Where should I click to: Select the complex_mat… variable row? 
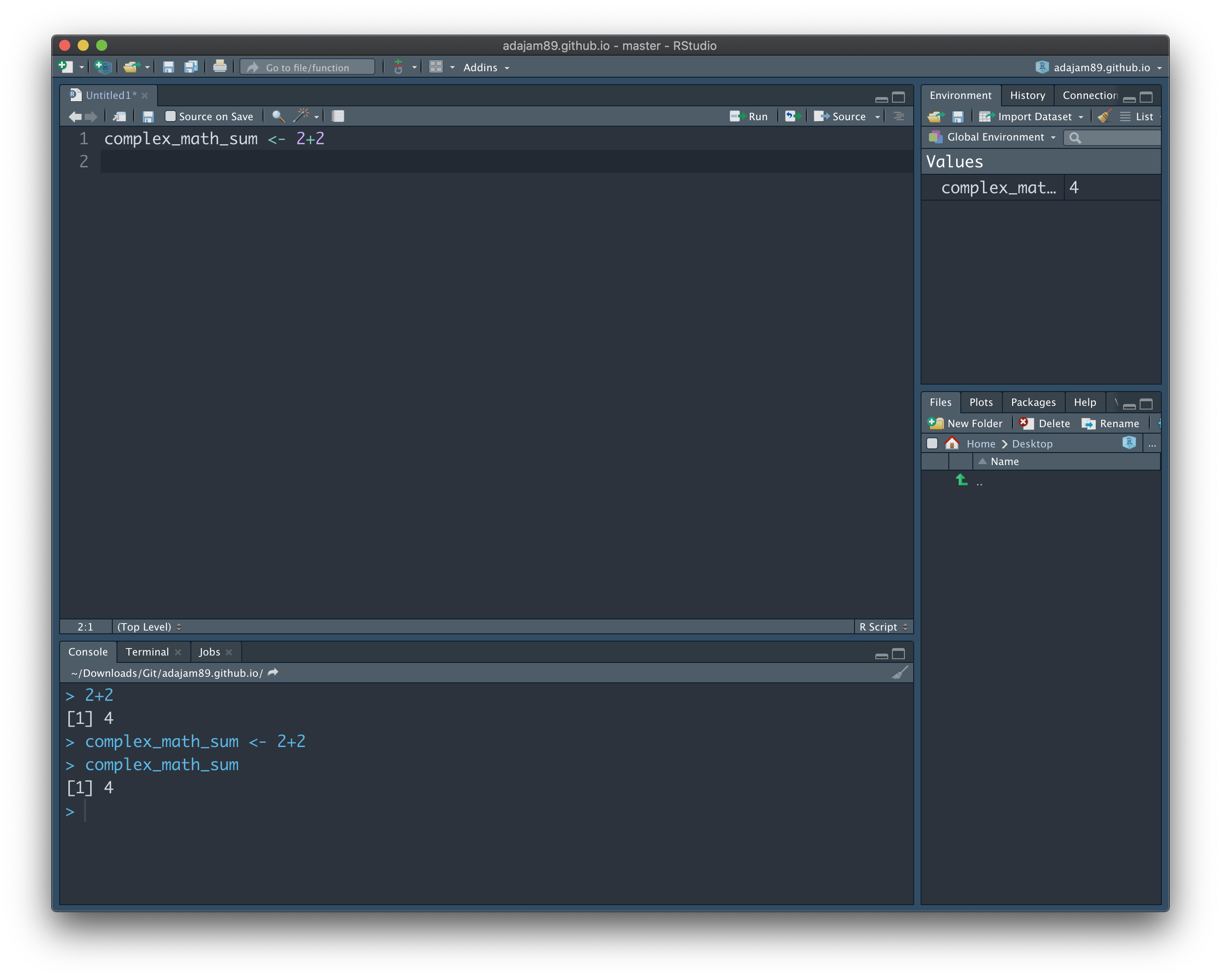[1042, 188]
